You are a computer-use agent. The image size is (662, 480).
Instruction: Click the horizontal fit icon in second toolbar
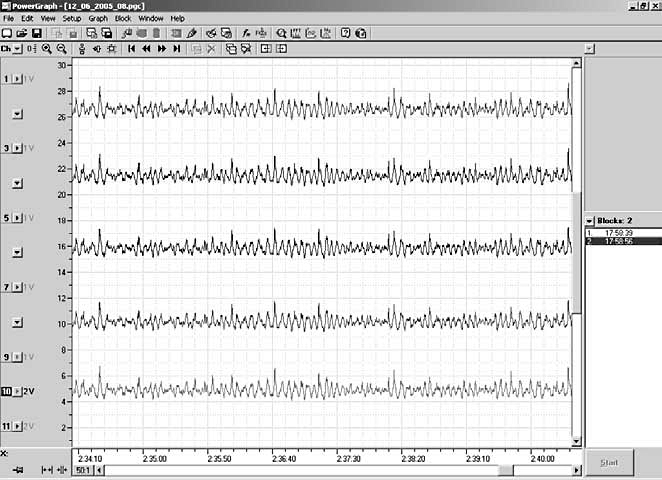[97, 49]
